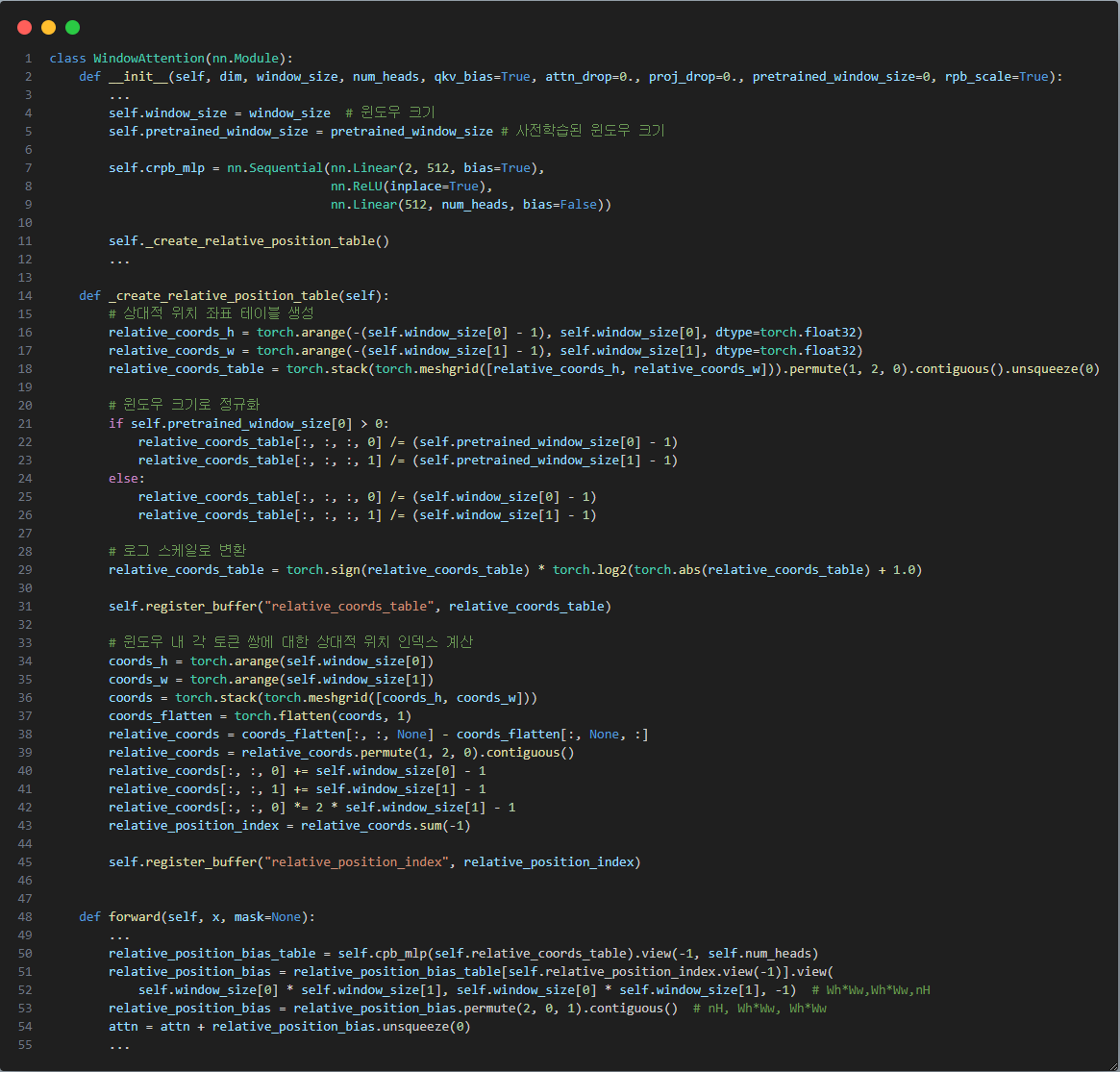The image size is (1120, 1072).
Task: Click '(self.window_size[0] - 1)' on line 25
Action: 505,496
